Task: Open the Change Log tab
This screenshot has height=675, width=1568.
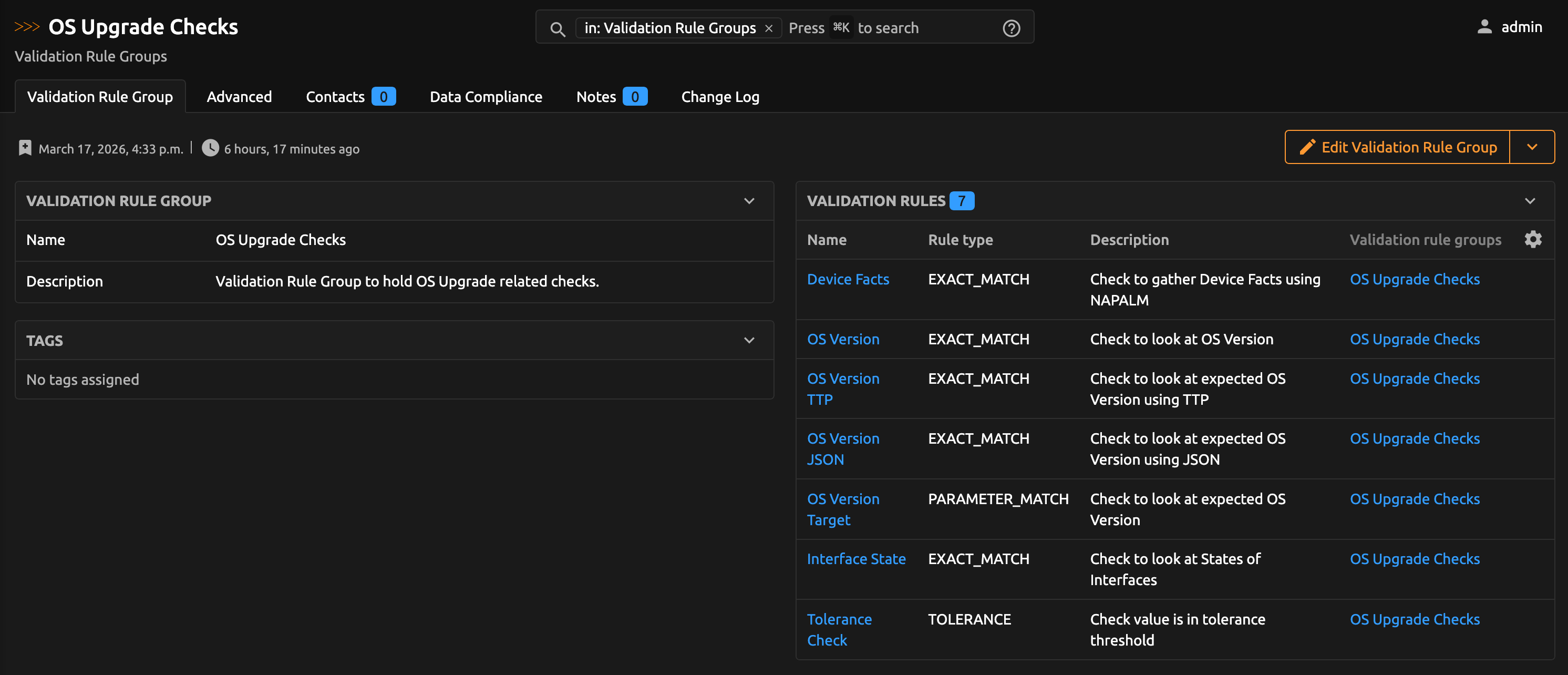Action: (x=720, y=97)
